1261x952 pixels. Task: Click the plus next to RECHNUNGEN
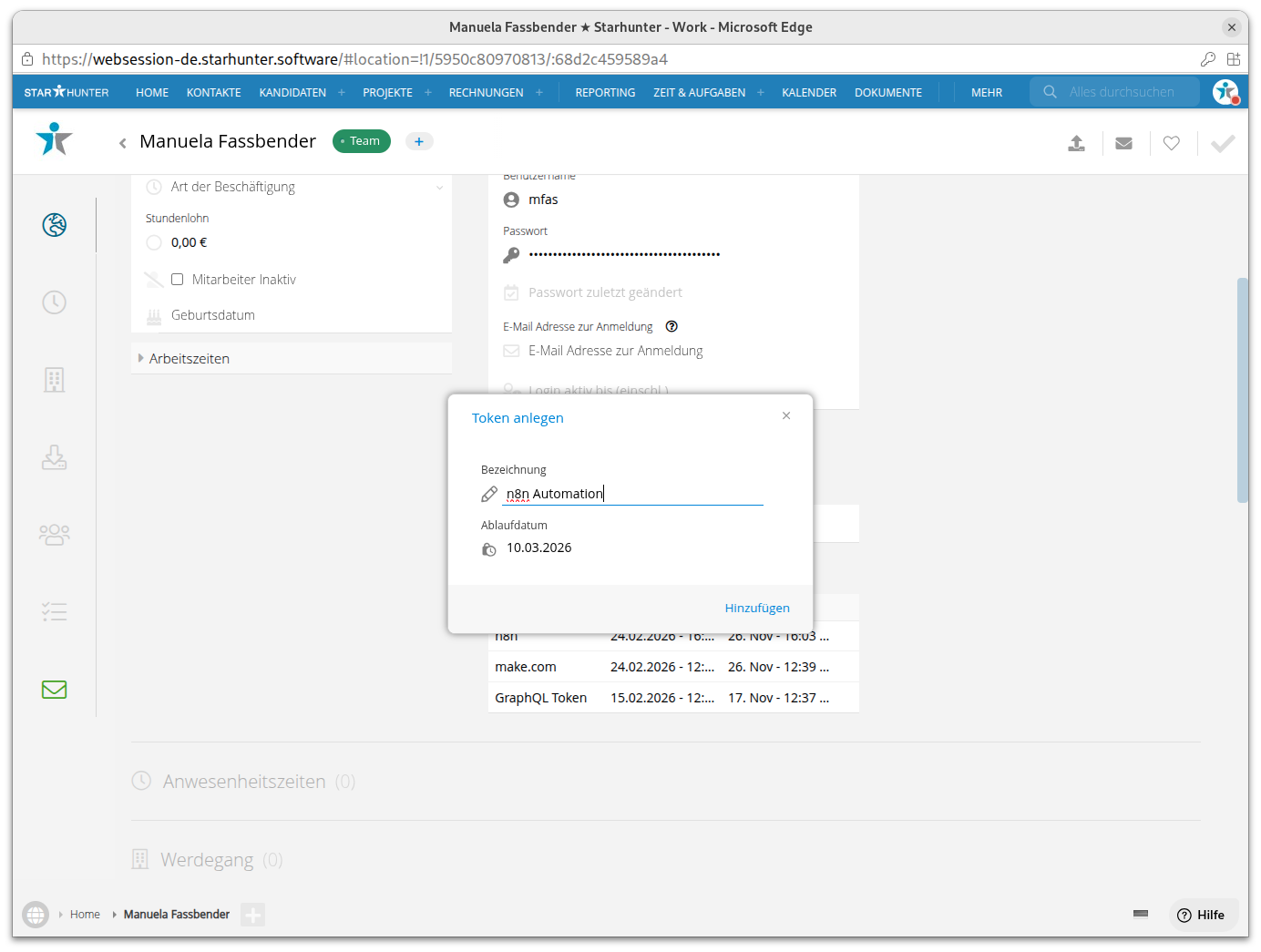pyautogui.click(x=539, y=93)
